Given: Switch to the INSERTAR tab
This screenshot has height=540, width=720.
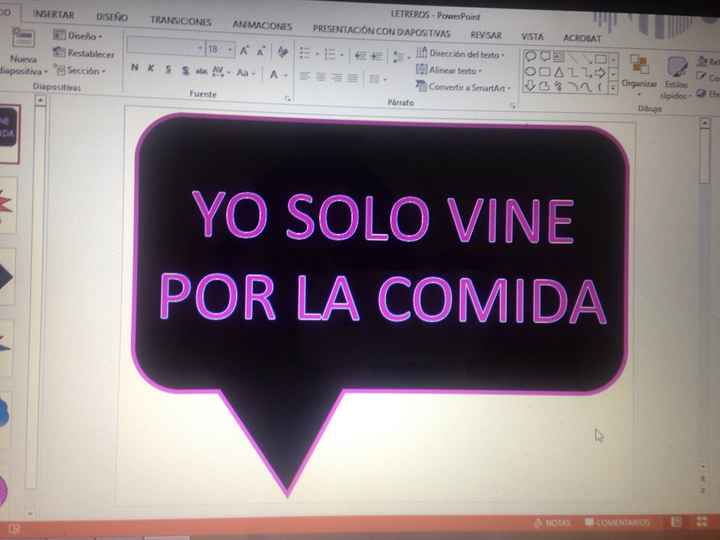Looking at the screenshot, I should [x=54, y=14].
